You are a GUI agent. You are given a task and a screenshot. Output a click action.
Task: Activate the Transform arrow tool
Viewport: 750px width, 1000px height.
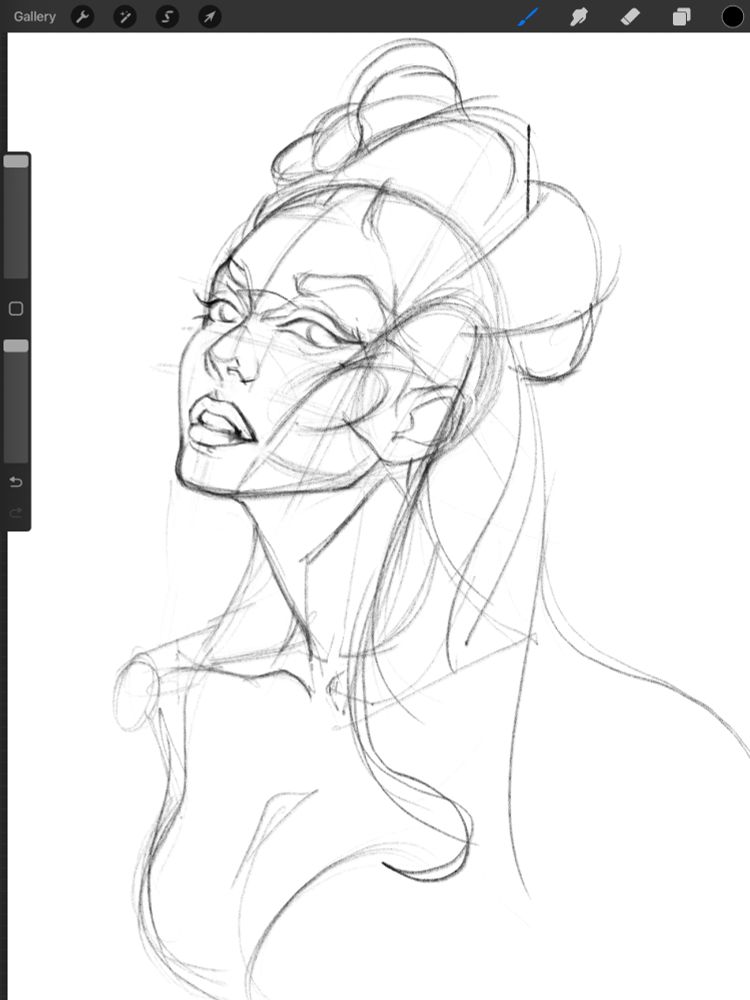click(210, 17)
